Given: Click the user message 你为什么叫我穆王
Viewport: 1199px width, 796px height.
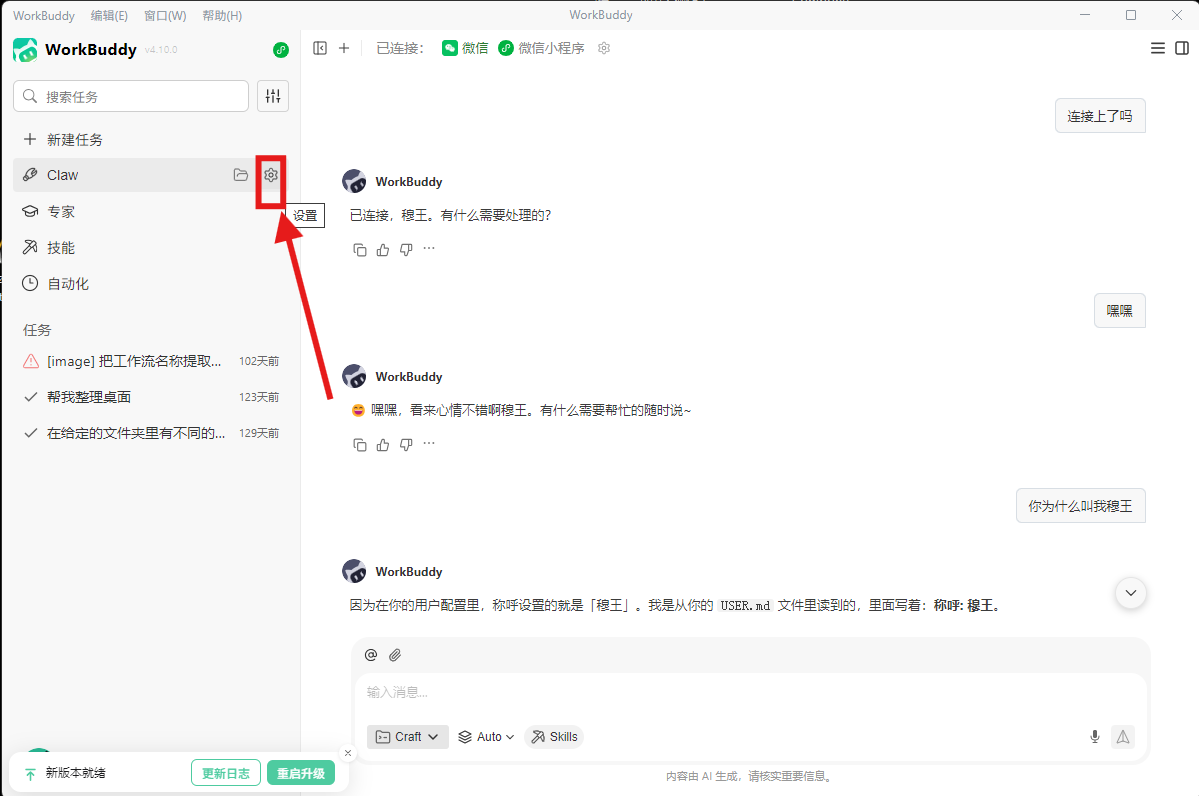Looking at the screenshot, I should pyautogui.click(x=1080, y=506).
